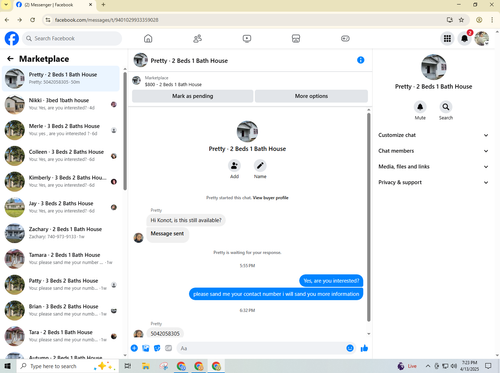Reload the browser page
This screenshot has height=373, width=500.
point(32,20)
